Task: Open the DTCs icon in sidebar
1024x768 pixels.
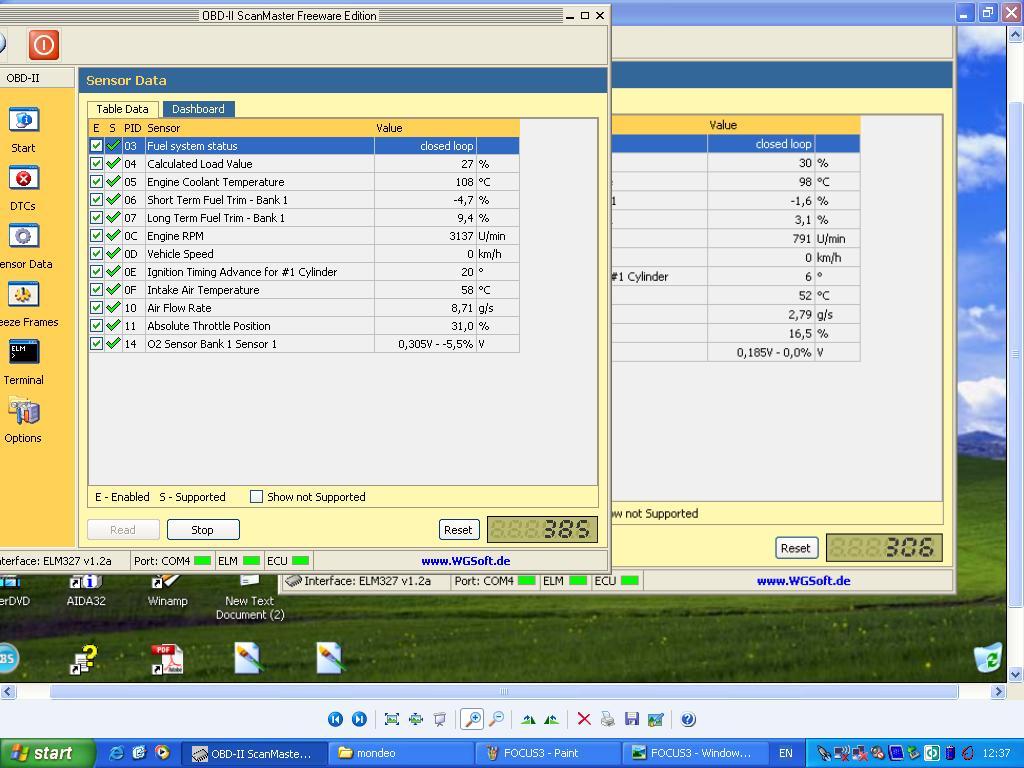Action: coord(24,178)
